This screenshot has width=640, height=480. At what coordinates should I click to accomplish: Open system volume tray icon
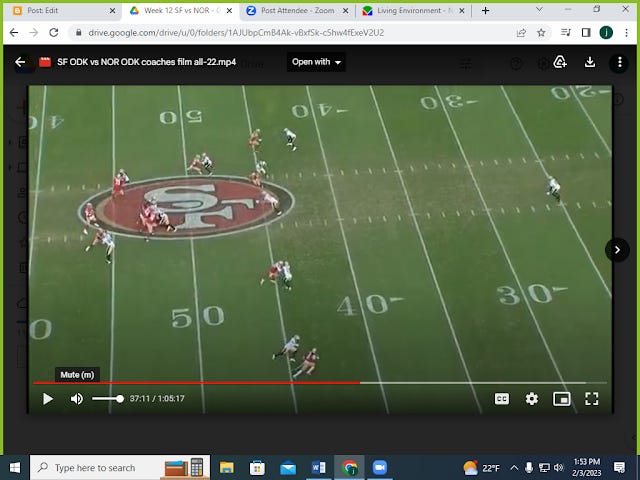(559, 468)
